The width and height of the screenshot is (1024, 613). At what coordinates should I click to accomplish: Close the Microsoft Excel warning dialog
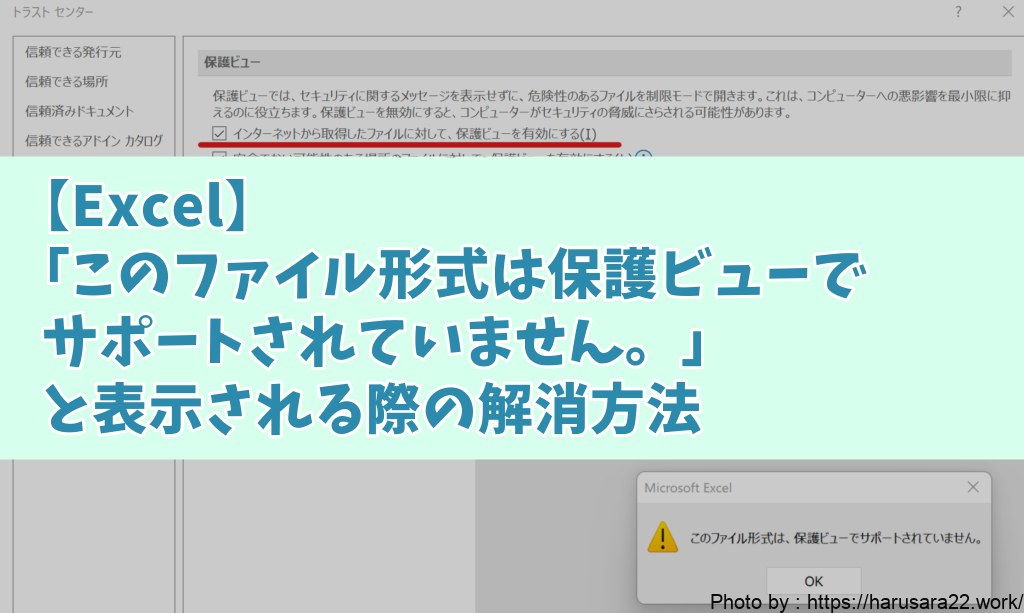click(x=972, y=488)
